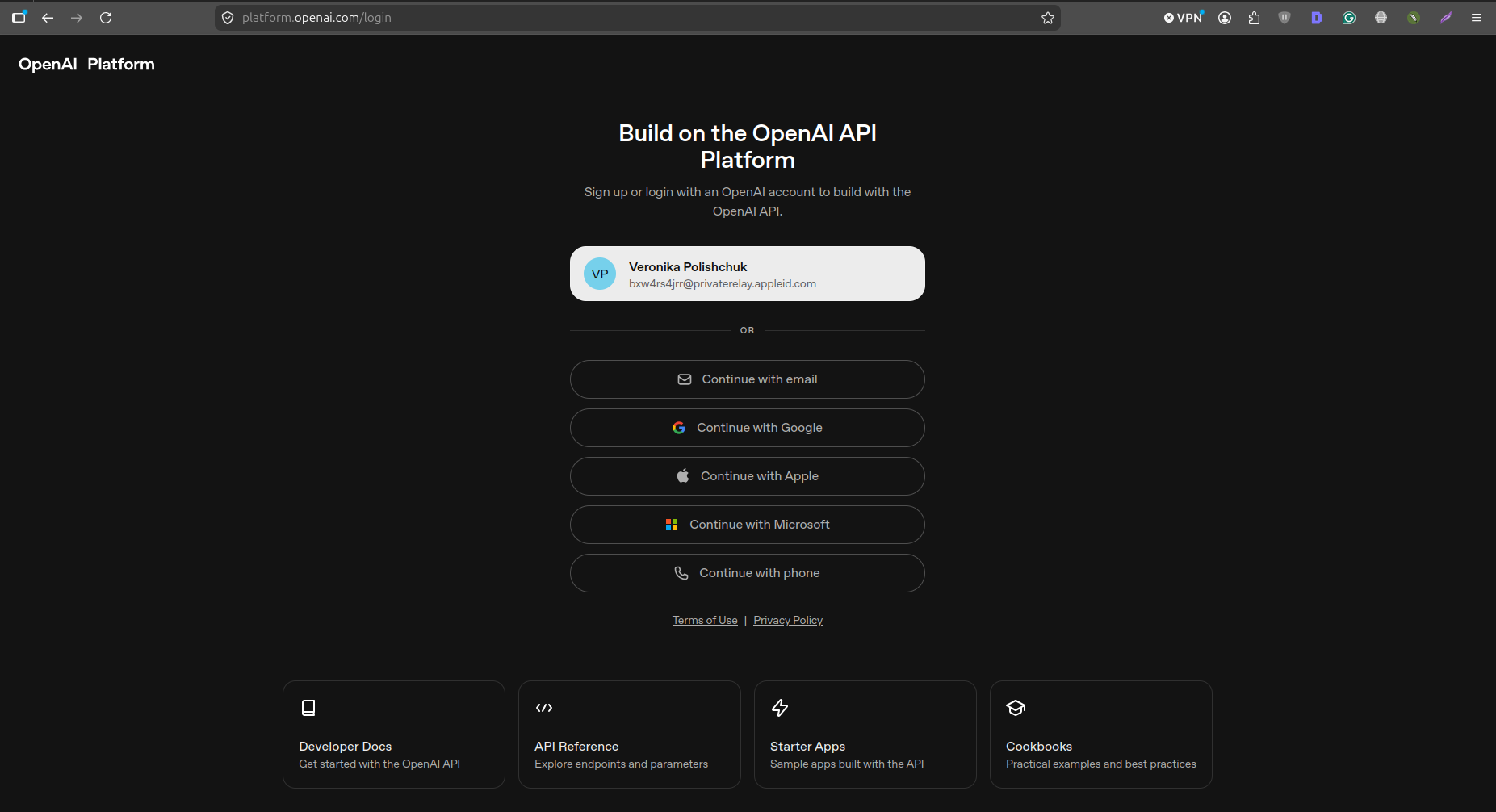
Task: Click the VP avatar circle
Action: 600,274
